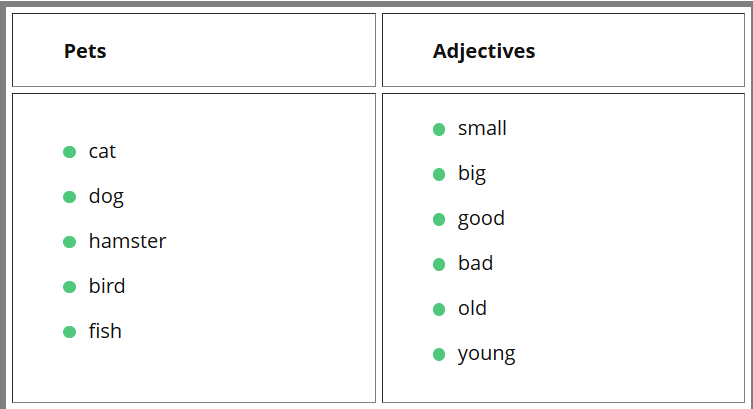
Task: Click the green bullet next to big
Action: tap(439, 174)
